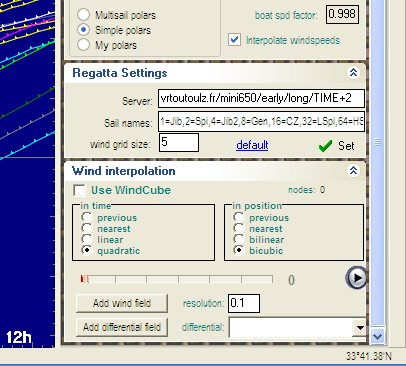Uncheck Interpolate windspeeds checkbox

coord(234,40)
